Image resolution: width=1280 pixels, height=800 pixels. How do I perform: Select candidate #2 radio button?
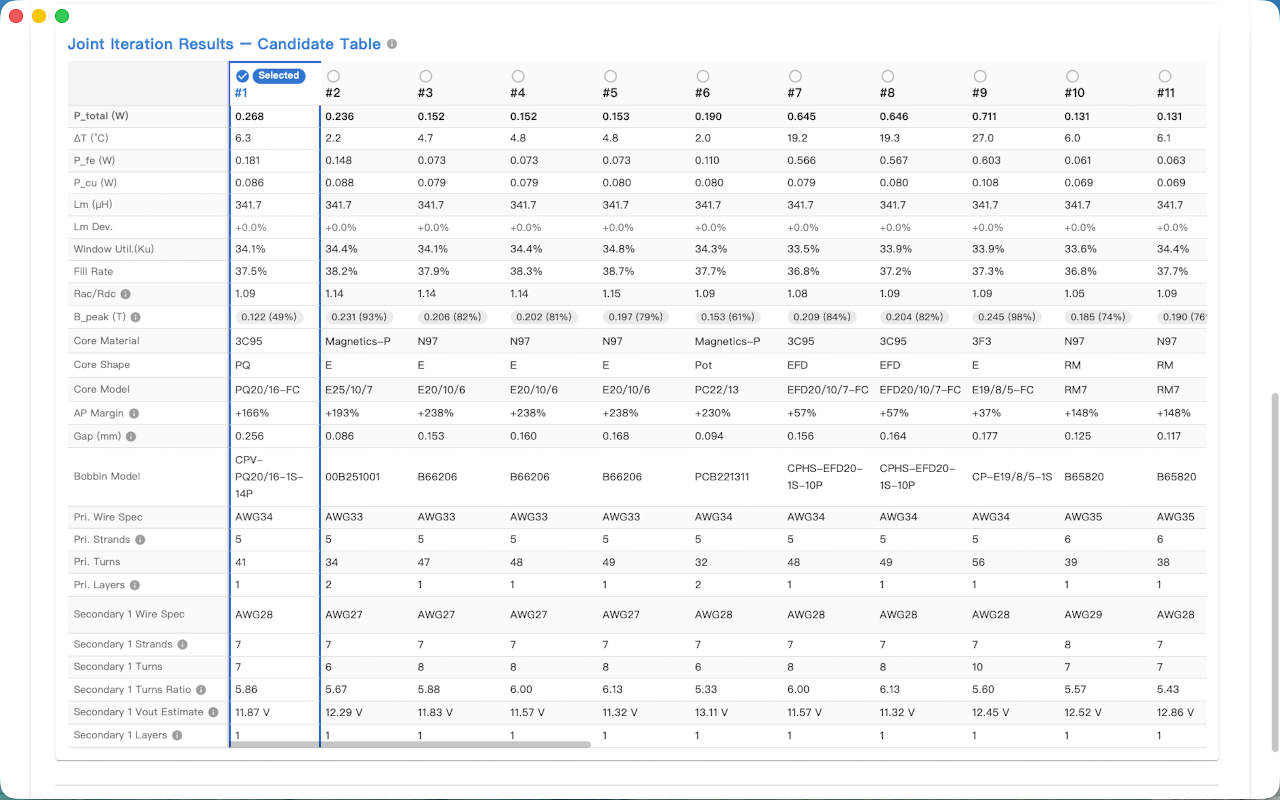click(x=333, y=76)
